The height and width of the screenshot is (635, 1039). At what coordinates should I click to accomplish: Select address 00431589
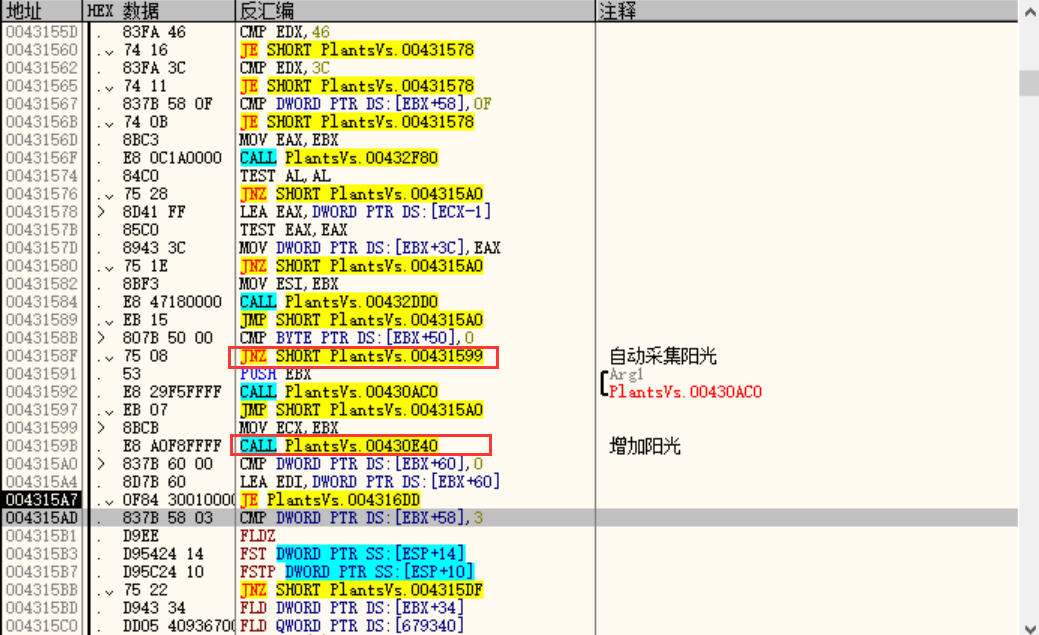pyautogui.click(x=42, y=319)
